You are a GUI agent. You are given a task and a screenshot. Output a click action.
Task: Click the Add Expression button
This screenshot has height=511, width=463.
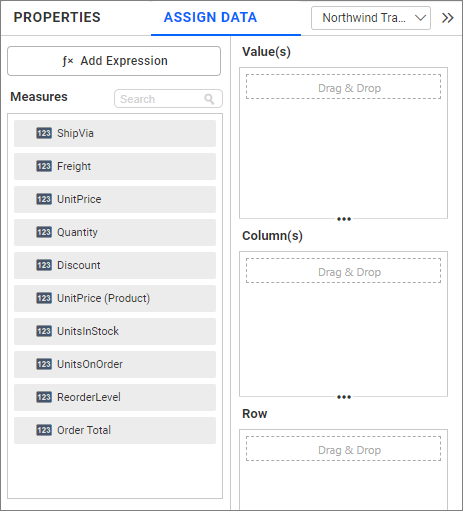coord(114,61)
